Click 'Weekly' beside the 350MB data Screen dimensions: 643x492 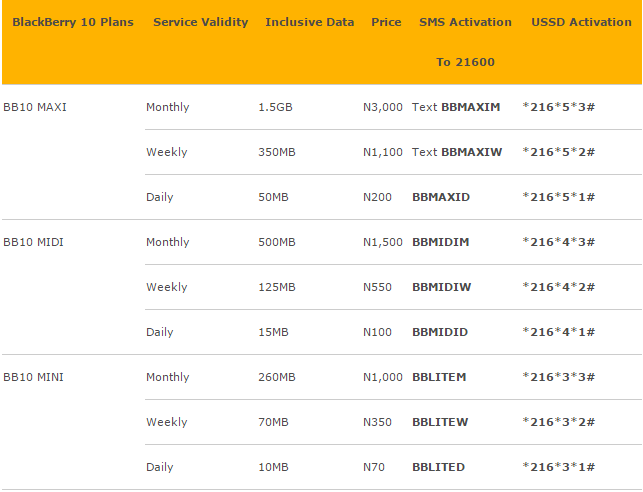tap(166, 152)
